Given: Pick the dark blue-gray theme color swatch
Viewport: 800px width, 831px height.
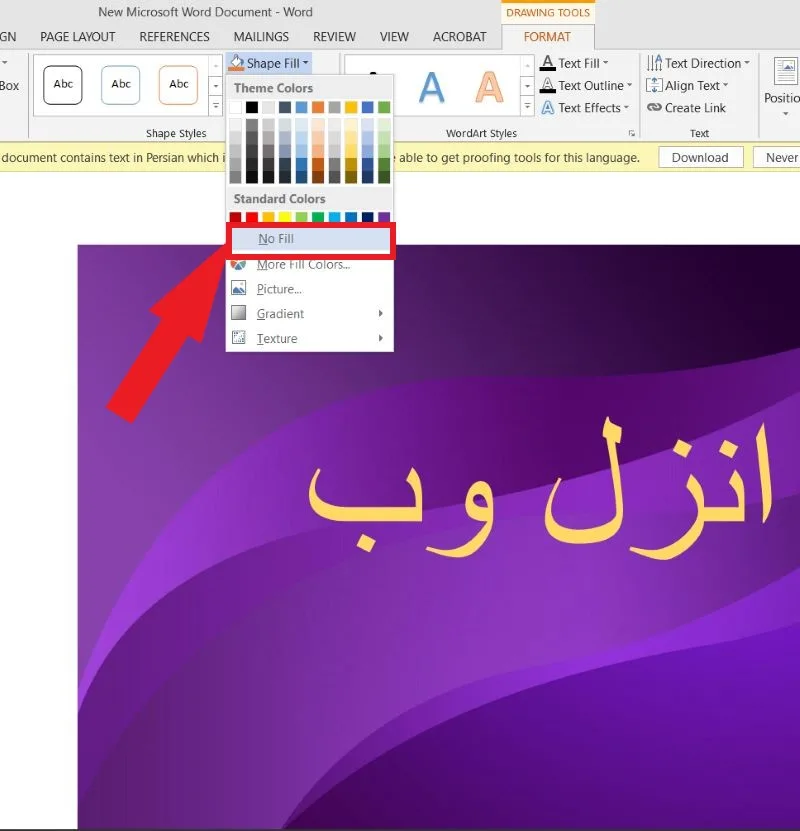Looking at the screenshot, I should 285,107.
